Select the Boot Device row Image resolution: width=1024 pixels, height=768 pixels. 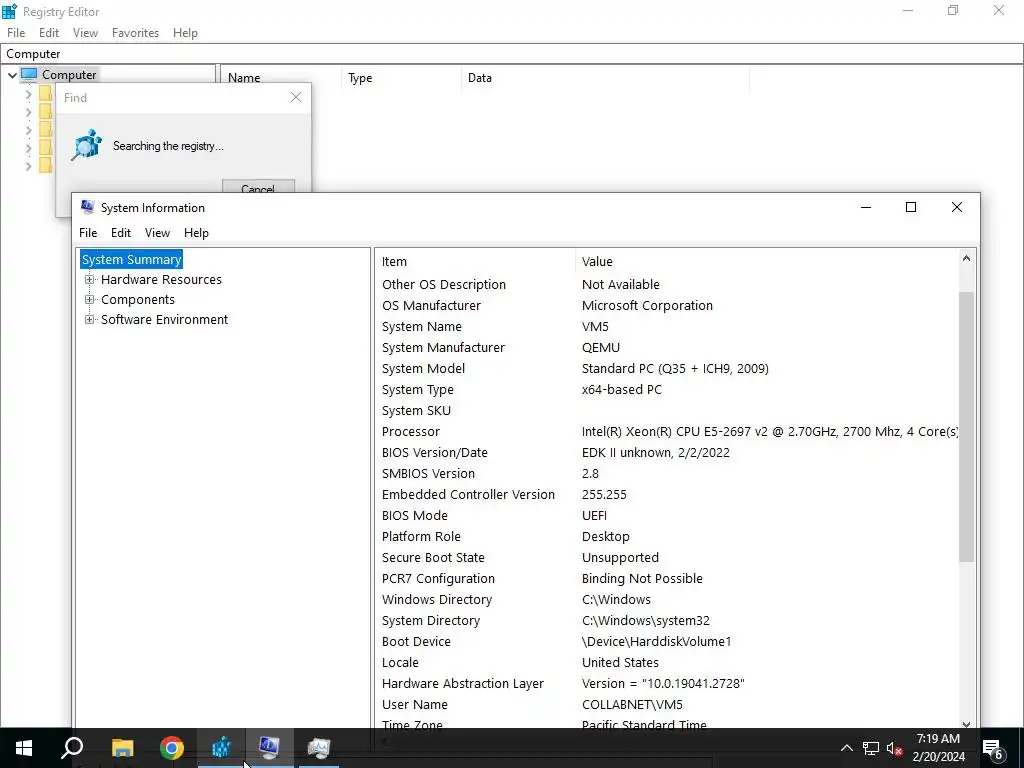666,641
